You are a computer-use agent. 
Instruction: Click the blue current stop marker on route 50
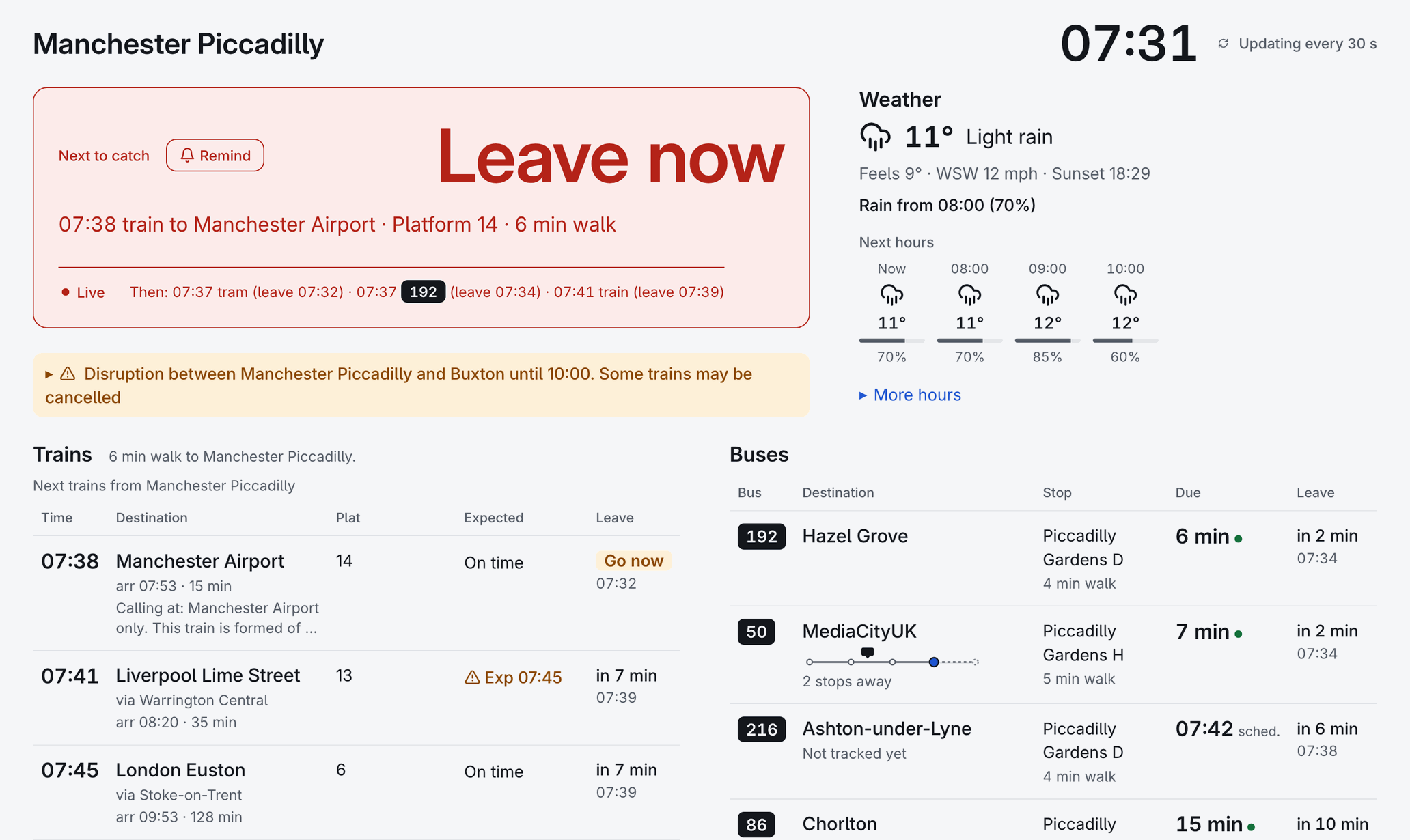(x=934, y=662)
